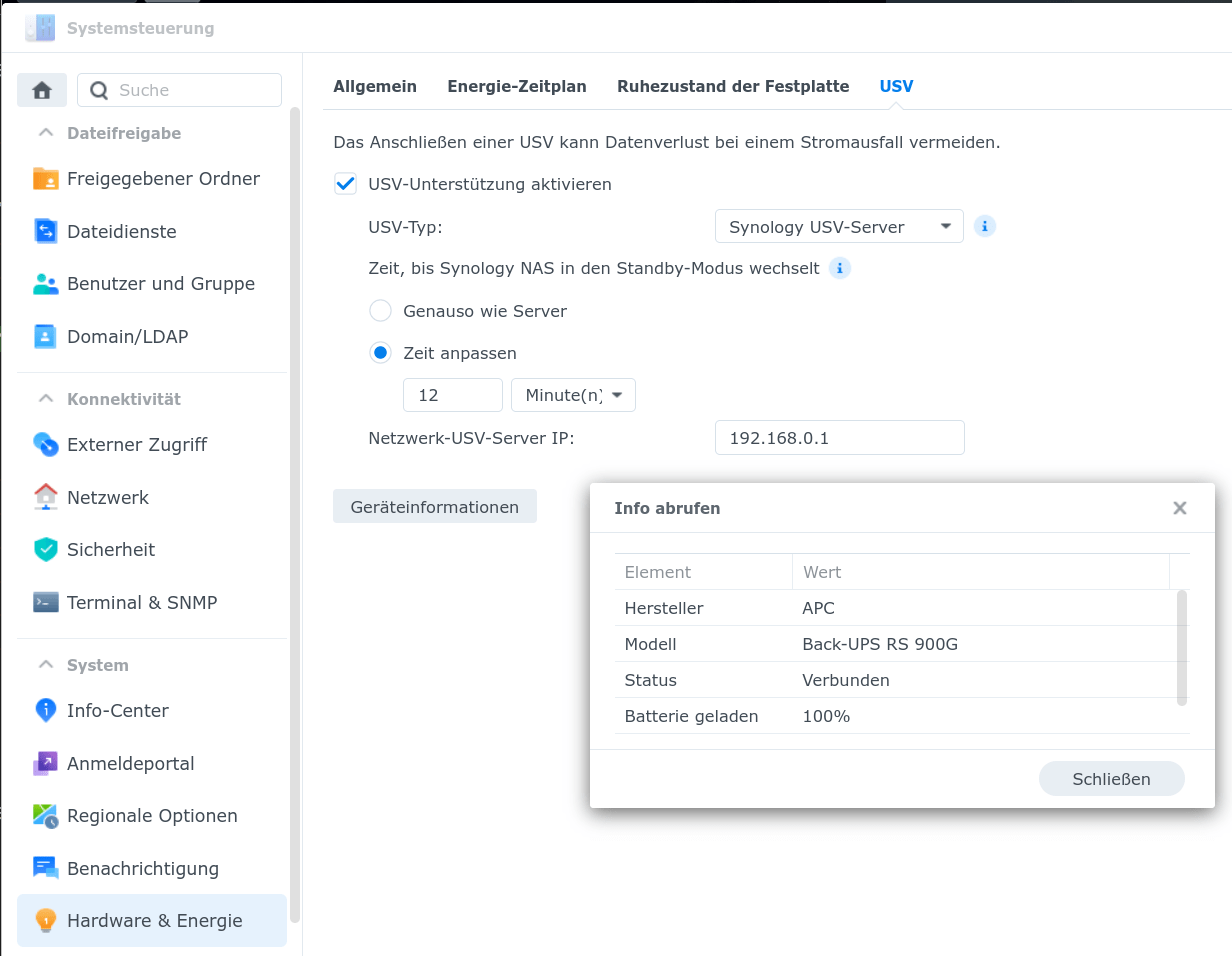Viewport: 1232px width, 956px height.
Task: Open the USV-Typ Synology USV-Server dropdown
Action: 839,227
